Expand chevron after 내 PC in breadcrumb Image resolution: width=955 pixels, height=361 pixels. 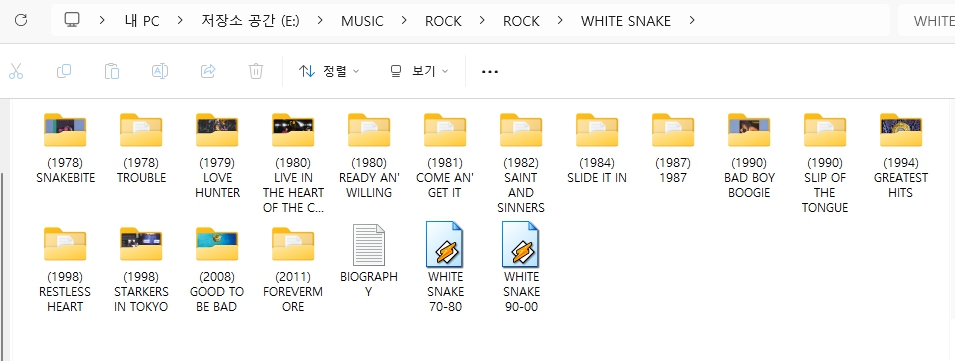tap(180, 21)
